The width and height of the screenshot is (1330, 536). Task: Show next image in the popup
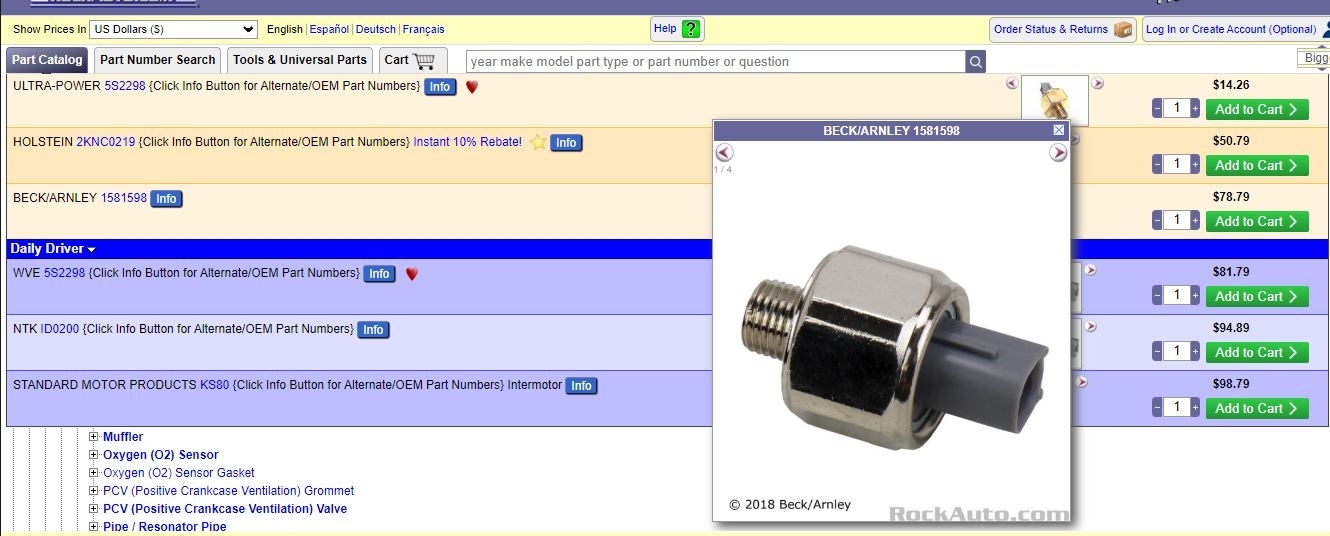pyautogui.click(x=1058, y=153)
